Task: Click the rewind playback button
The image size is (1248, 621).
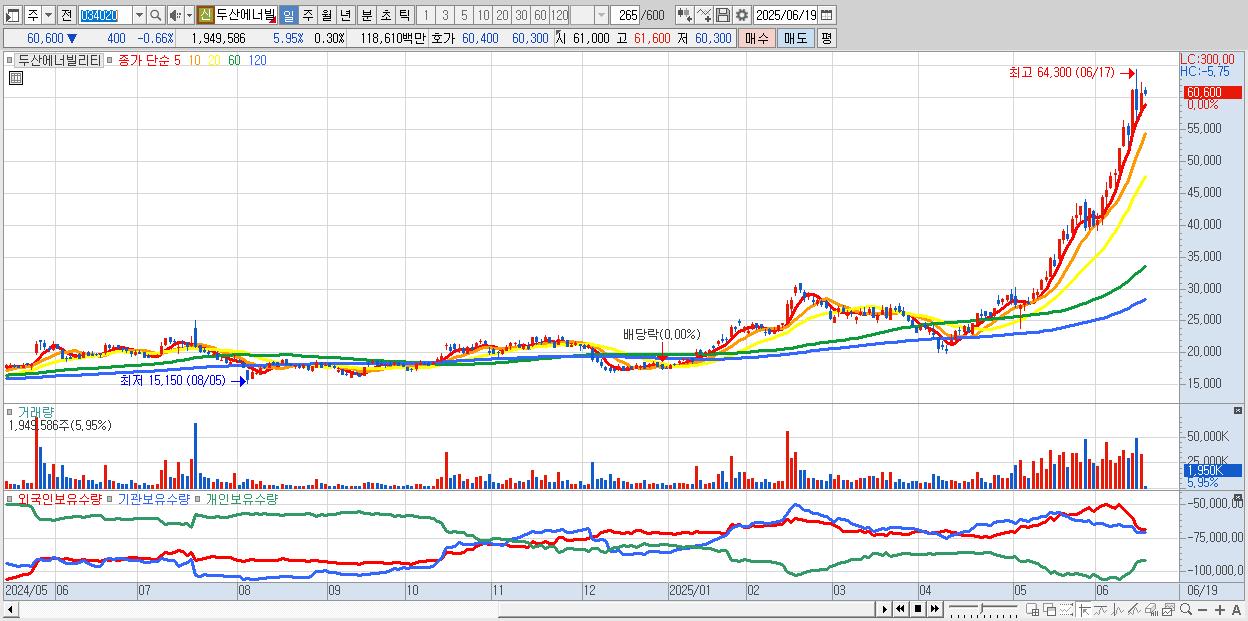Action: click(x=900, y=609)
